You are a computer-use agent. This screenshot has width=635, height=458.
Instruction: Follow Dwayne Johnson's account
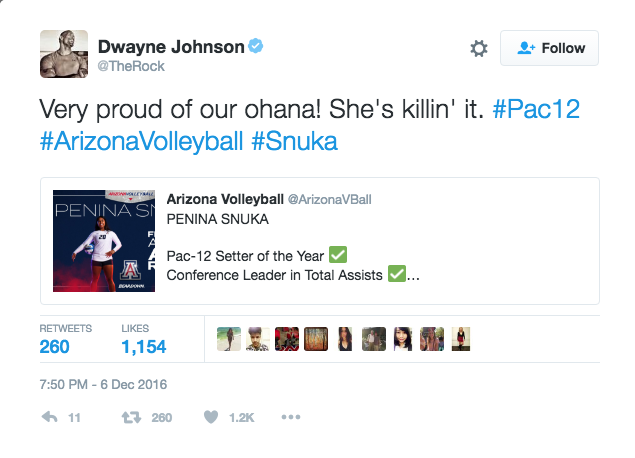[x=549, y=48]
